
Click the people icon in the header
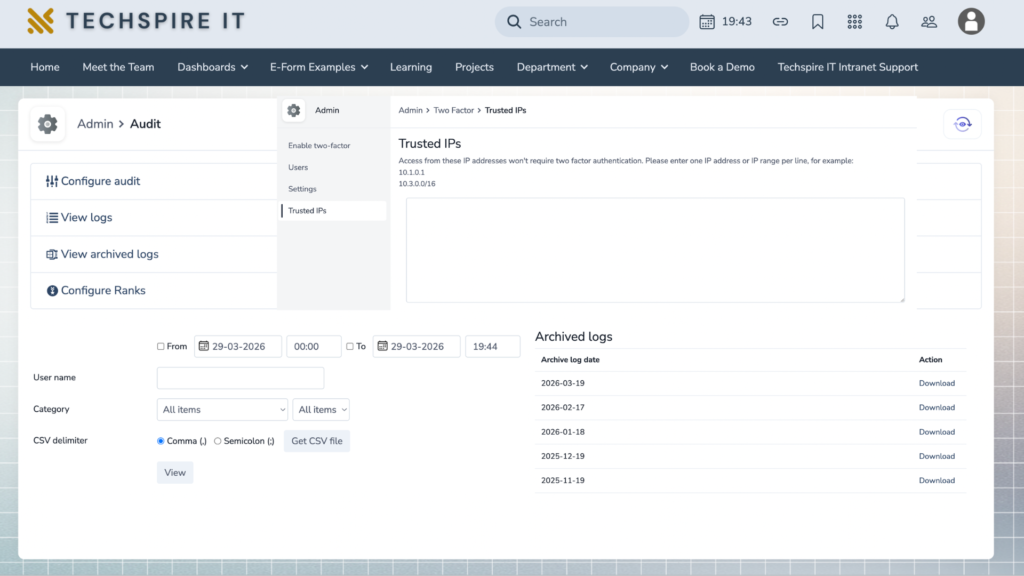929,22
